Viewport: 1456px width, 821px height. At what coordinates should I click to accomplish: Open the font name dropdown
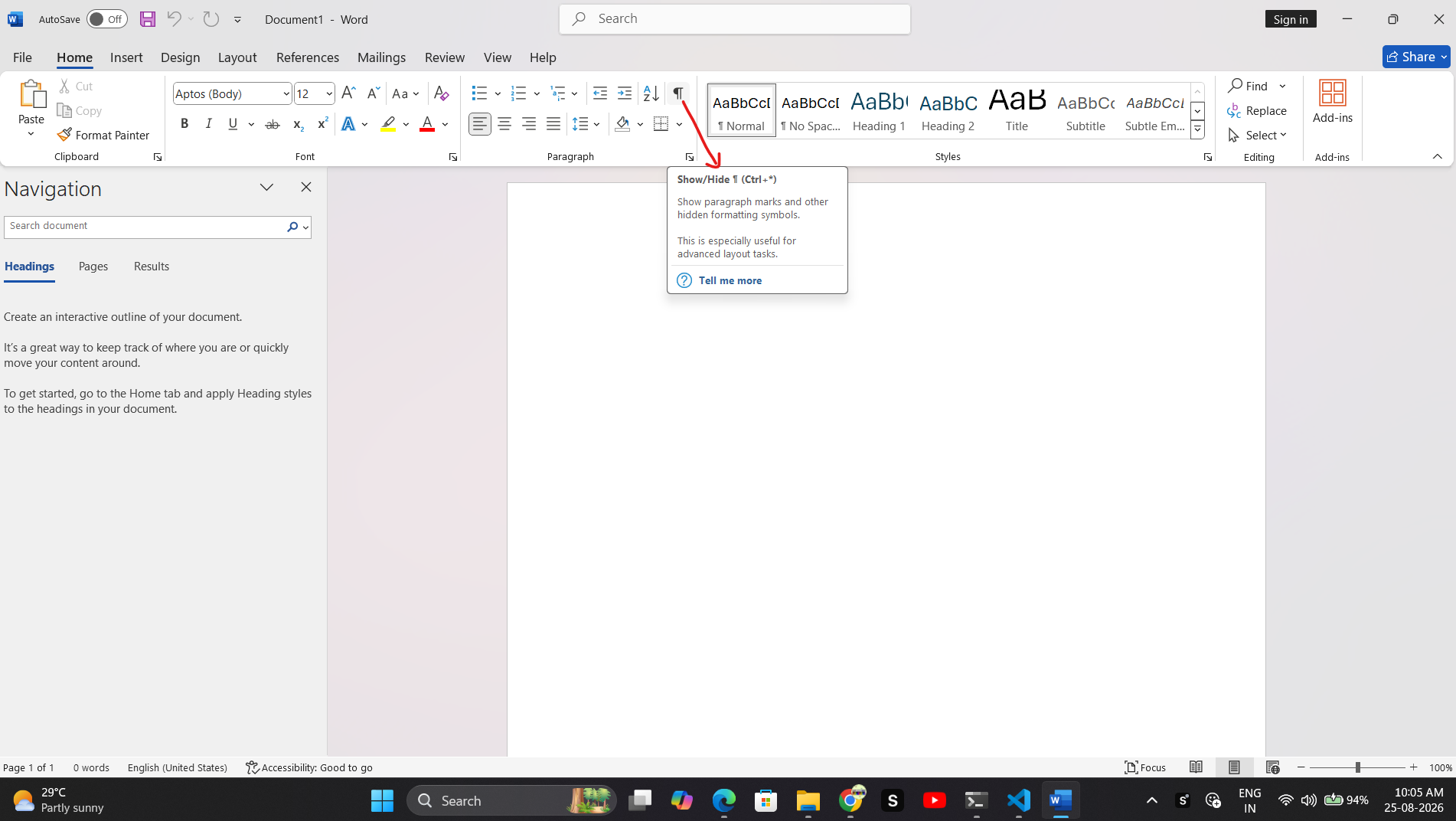click(286, 94)
